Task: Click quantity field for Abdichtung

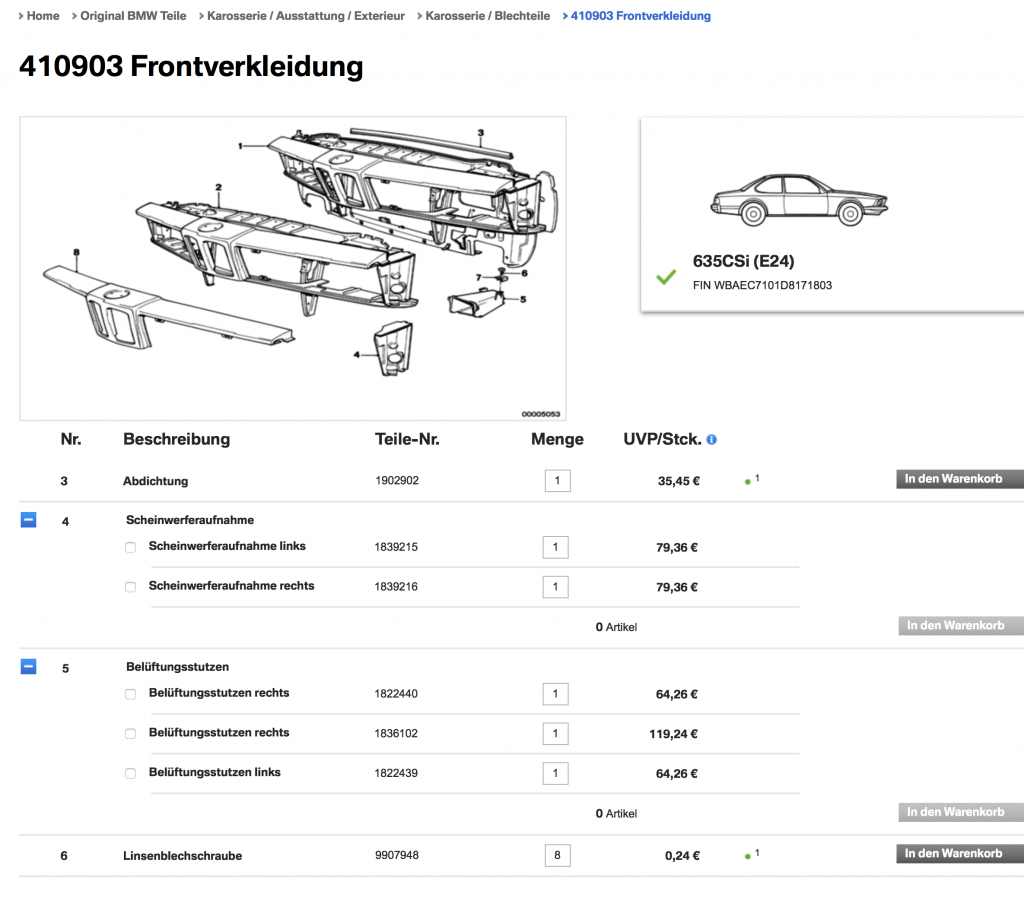Action: point(557,481)
